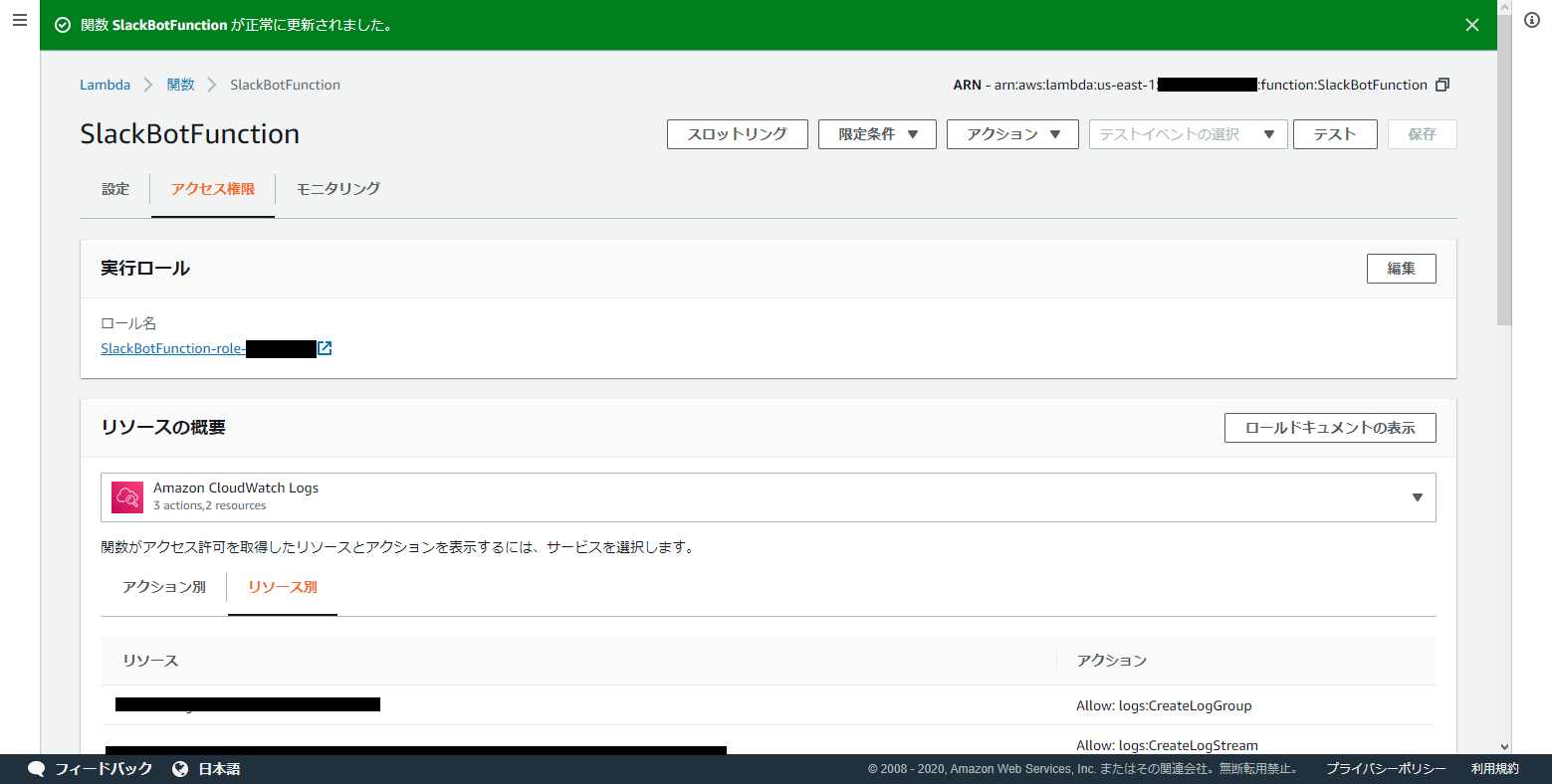Click the page vertical scrollbar thumb
The width and height of the screenshot is (1552, 784).
(x=1504, y=169)
